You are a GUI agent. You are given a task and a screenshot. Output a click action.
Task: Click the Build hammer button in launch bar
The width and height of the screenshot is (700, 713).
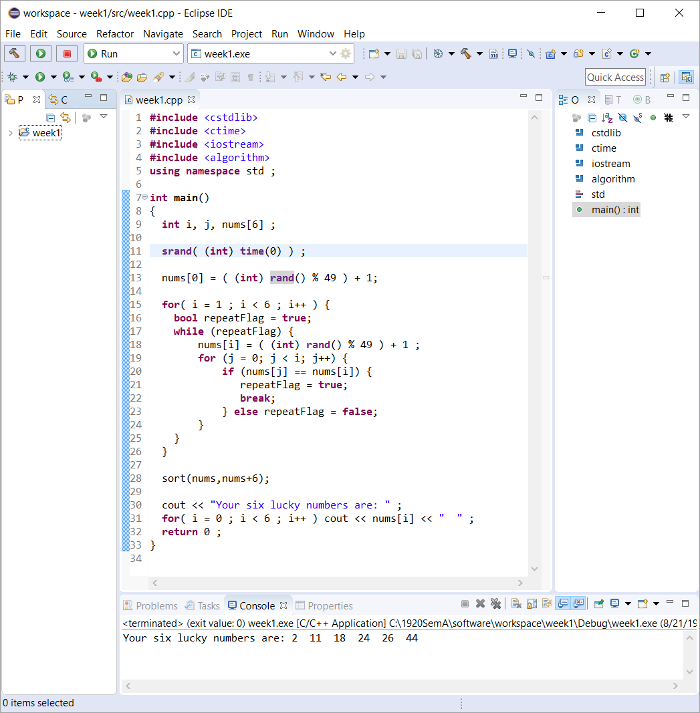(x=15, y=54)
